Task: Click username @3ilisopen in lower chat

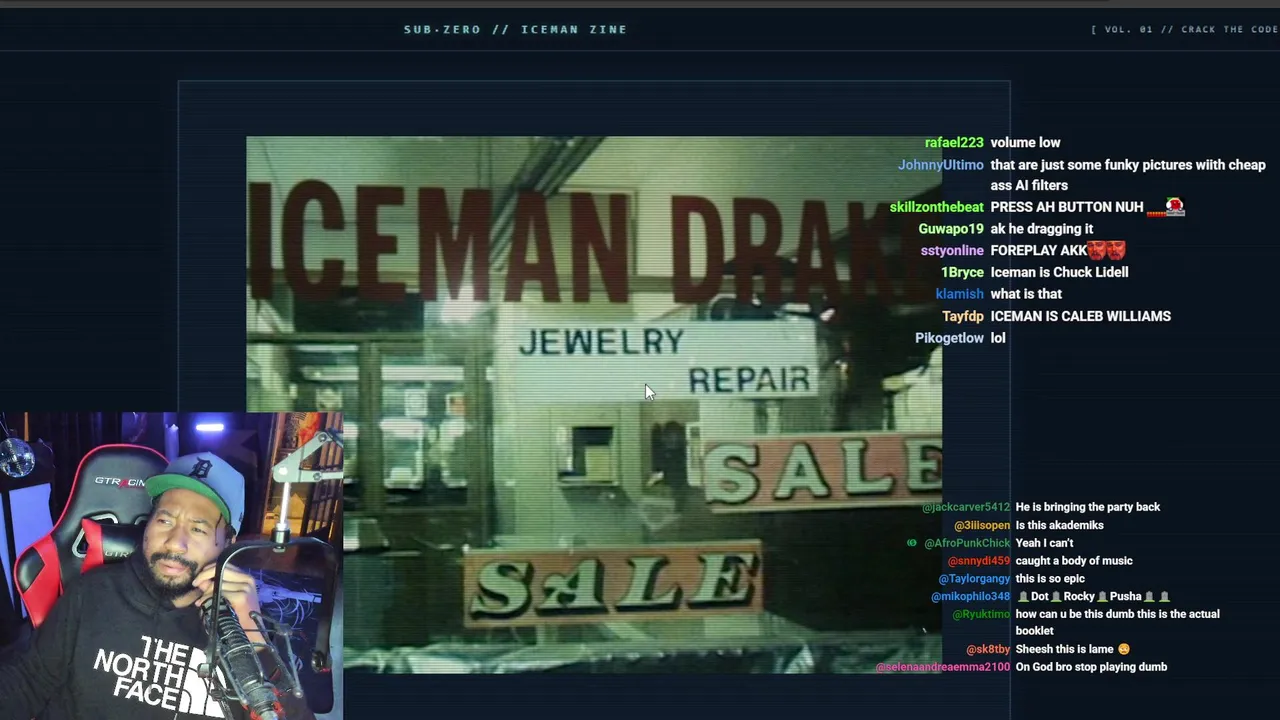Action: pos(982,525)
